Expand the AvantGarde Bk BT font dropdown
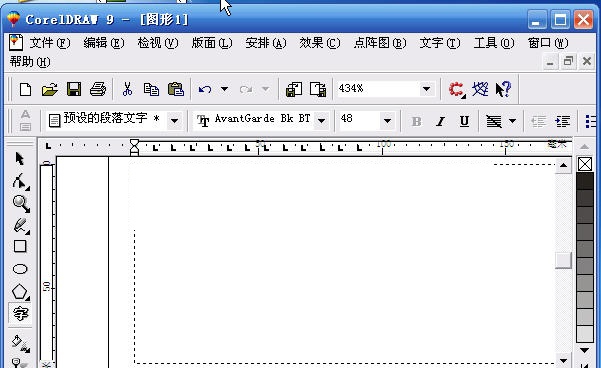The width and height of the screenshot is (601, 368). pyautogui.click(x=322, y=121)
